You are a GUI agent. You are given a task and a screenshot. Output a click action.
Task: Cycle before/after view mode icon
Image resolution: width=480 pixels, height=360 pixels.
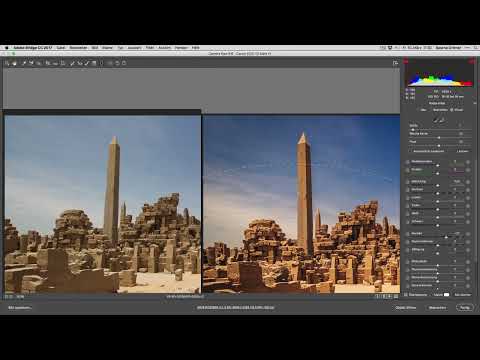pyautogui.click(x=378, y=296)
